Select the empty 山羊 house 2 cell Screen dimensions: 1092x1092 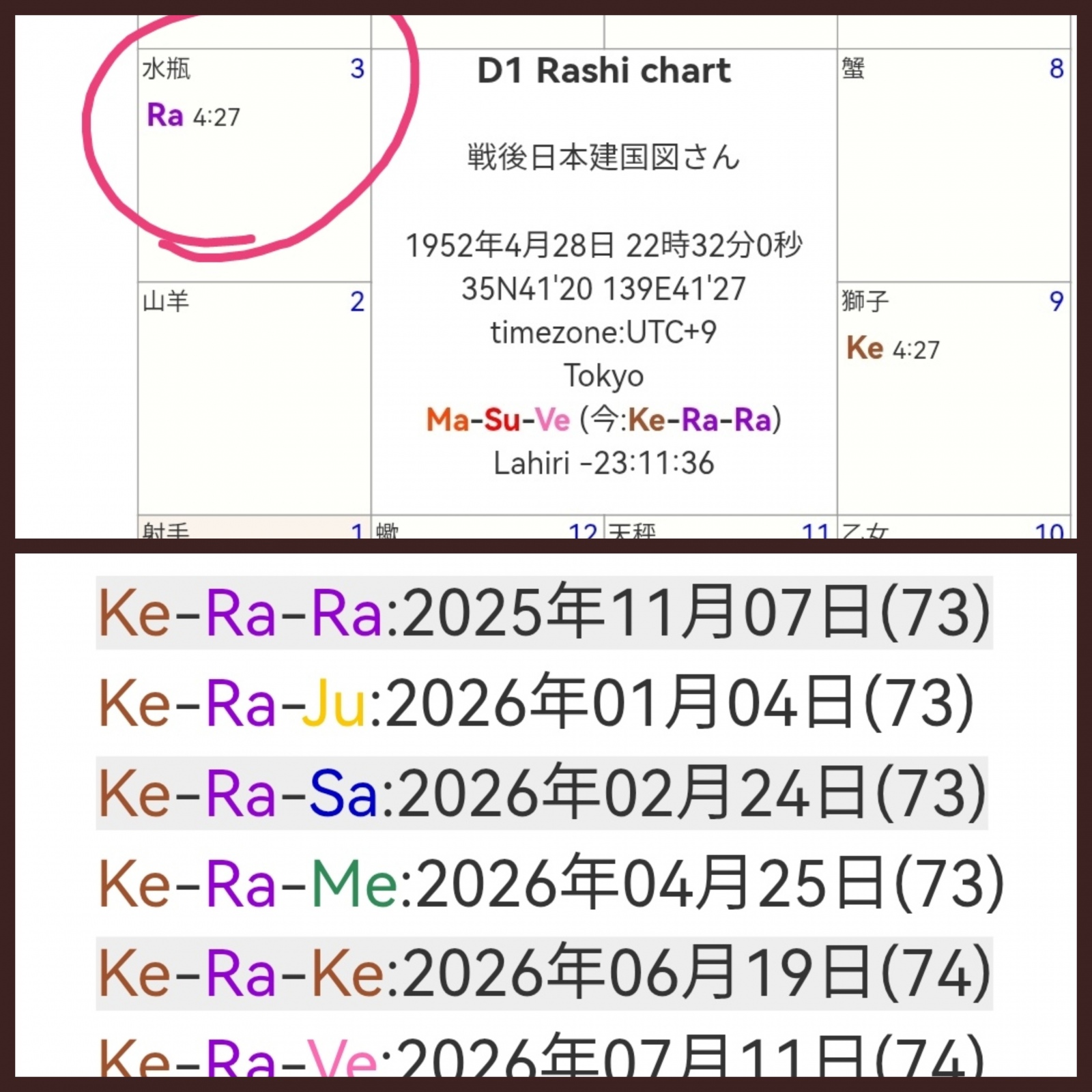pos(254,409)
